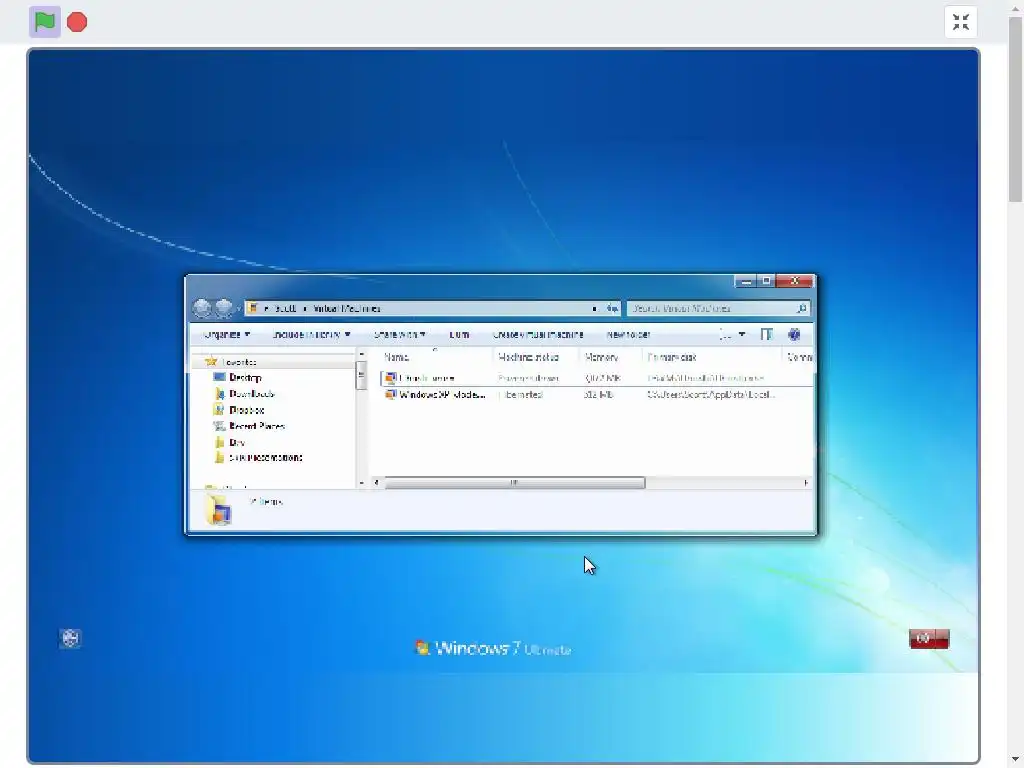Click the red shutdown power button

922,639
